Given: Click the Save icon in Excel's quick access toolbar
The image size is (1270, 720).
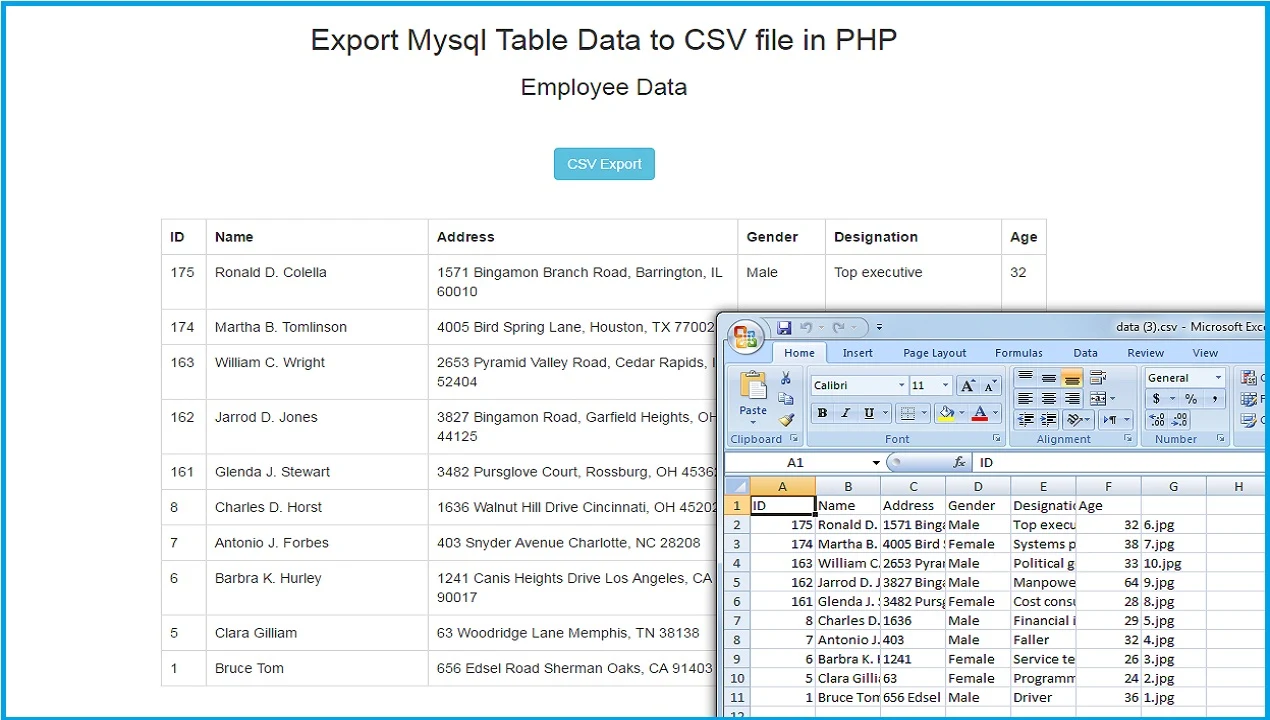Looking at the screenshot, I should coord(784,327).
